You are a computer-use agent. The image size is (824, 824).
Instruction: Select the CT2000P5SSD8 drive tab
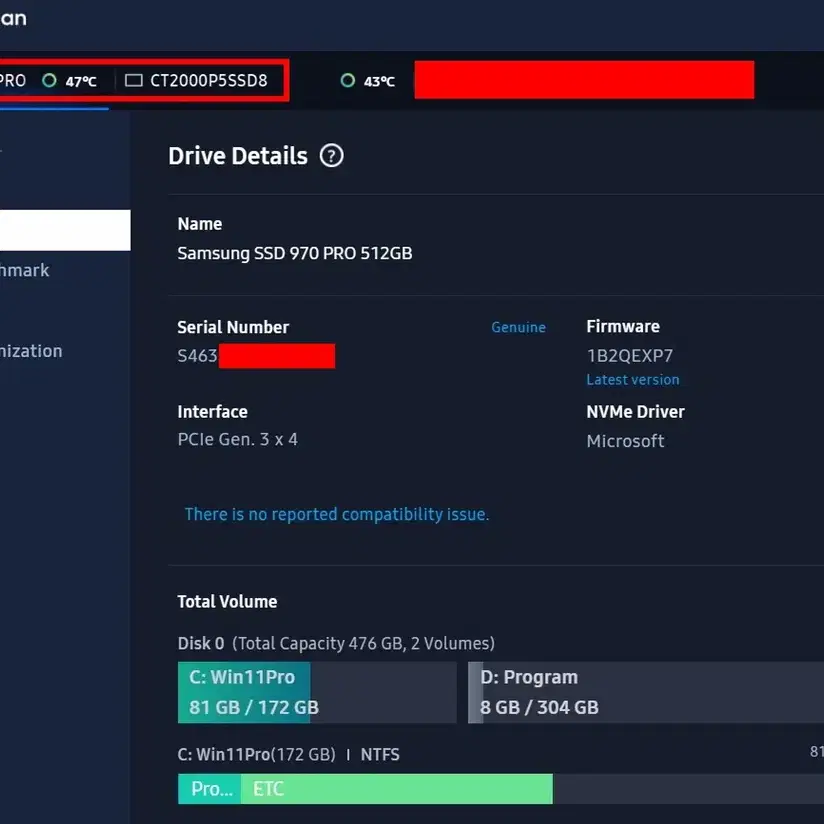(197, 80)
